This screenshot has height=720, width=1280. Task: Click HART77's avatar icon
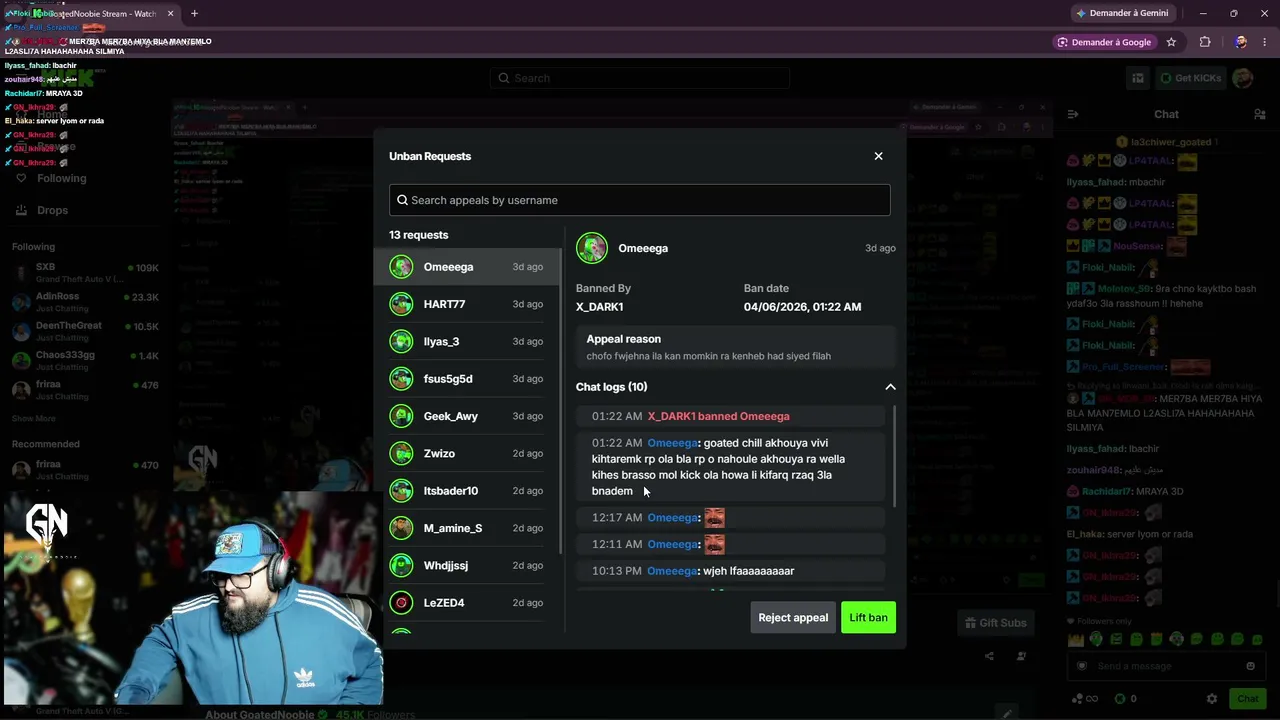pyautogui.click(x=402, y=304)
